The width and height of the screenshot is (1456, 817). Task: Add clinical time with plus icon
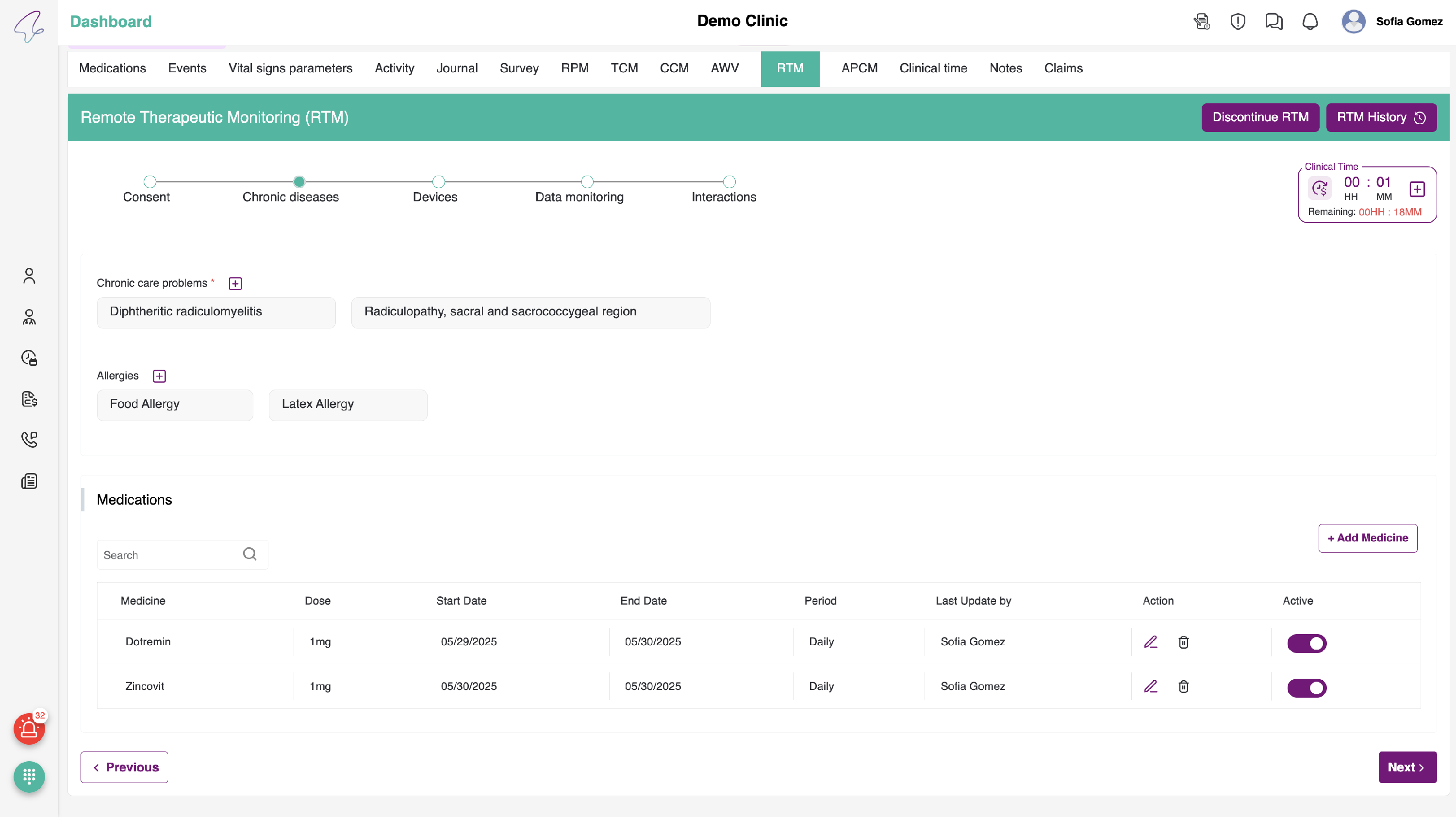tap(1417, 189)
